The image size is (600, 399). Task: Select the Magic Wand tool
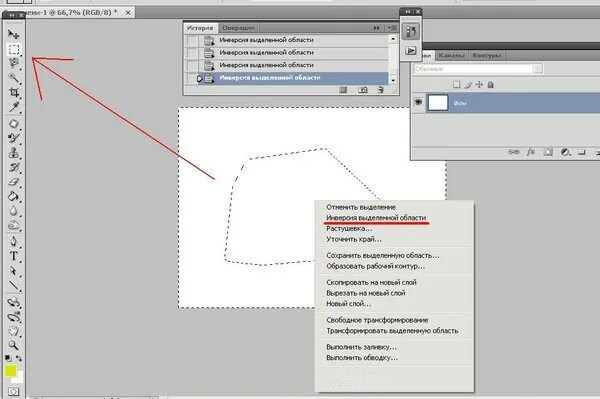tap(14, 78)
